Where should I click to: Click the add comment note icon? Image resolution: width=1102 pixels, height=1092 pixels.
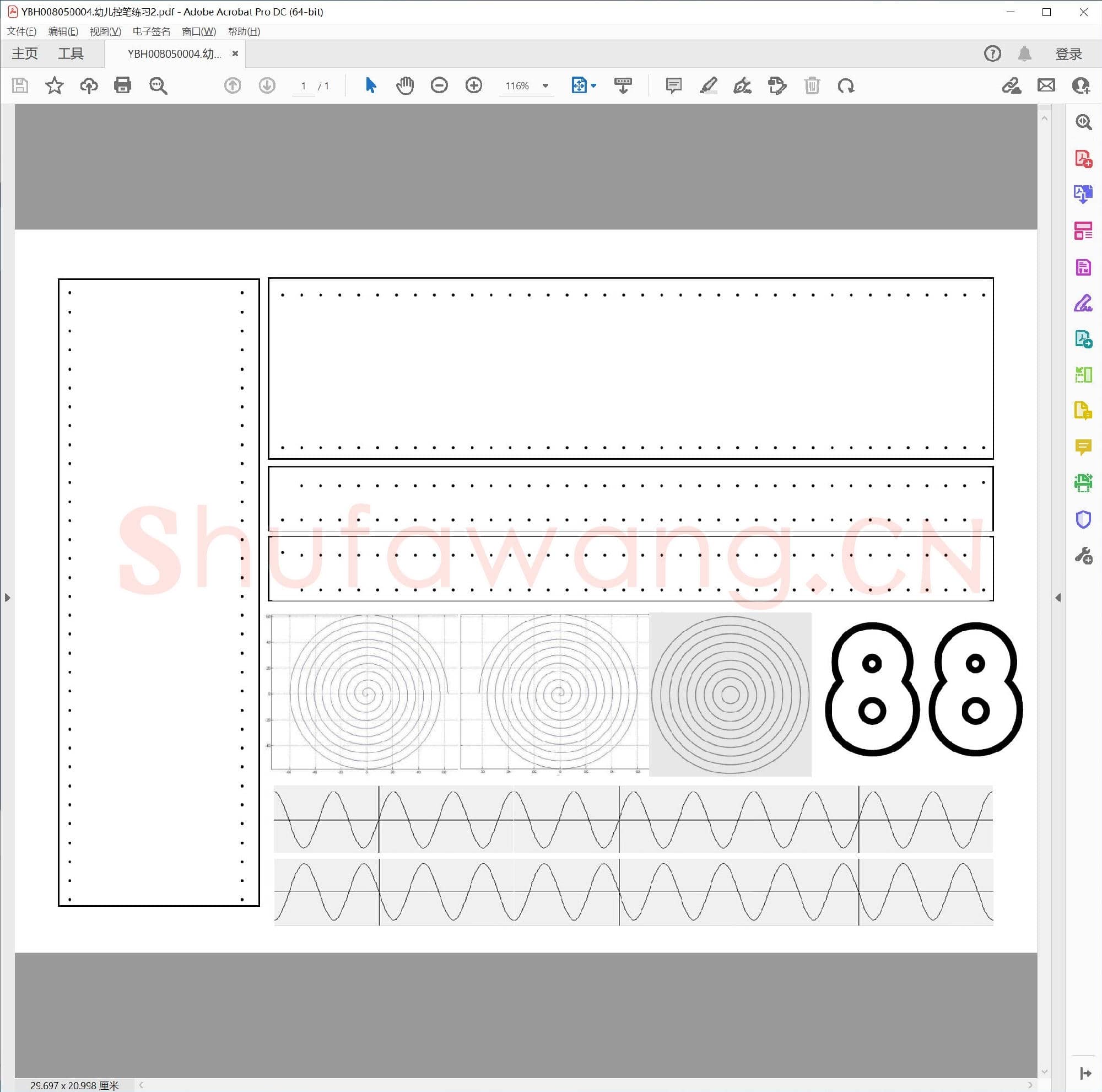[x=673, y=85]
